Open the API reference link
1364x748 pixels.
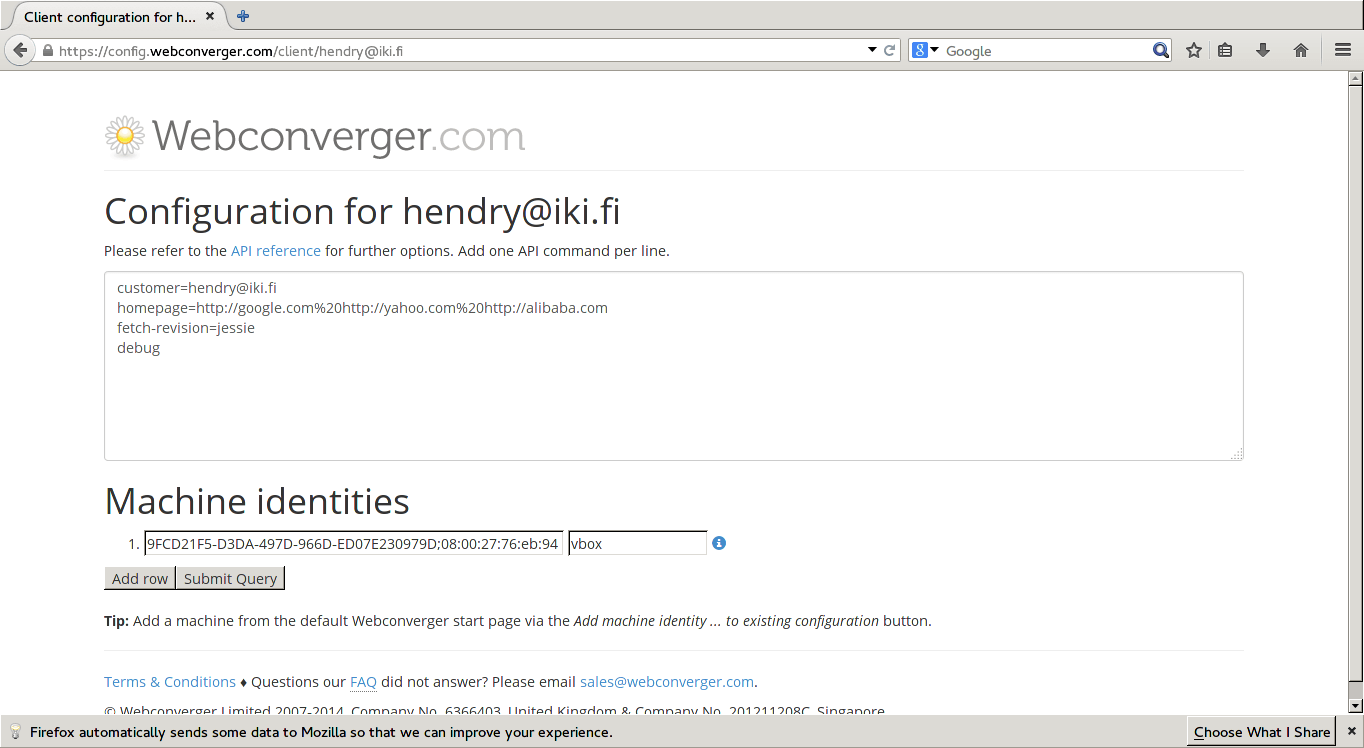(x=276, y=251)
